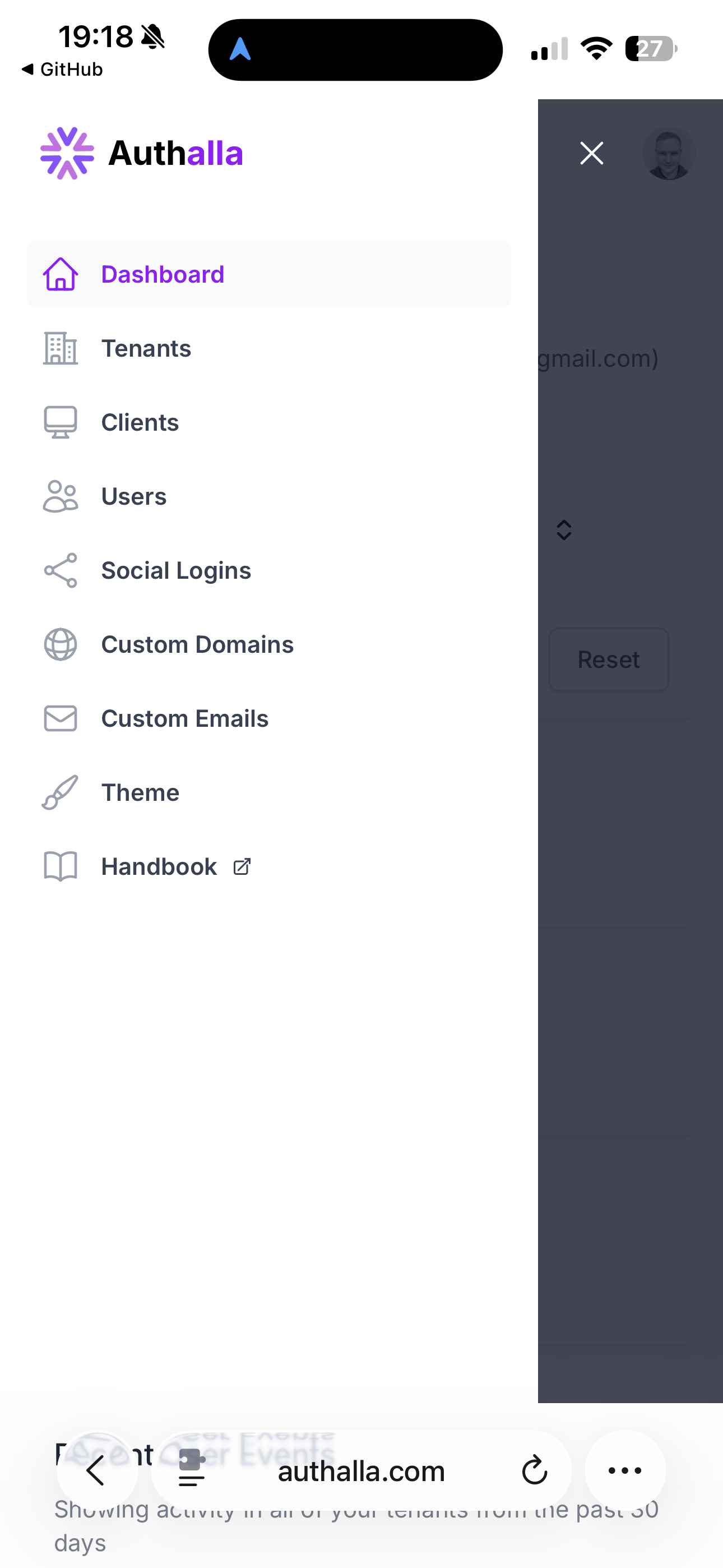Open the browser page settings menu

[191, 1470]
